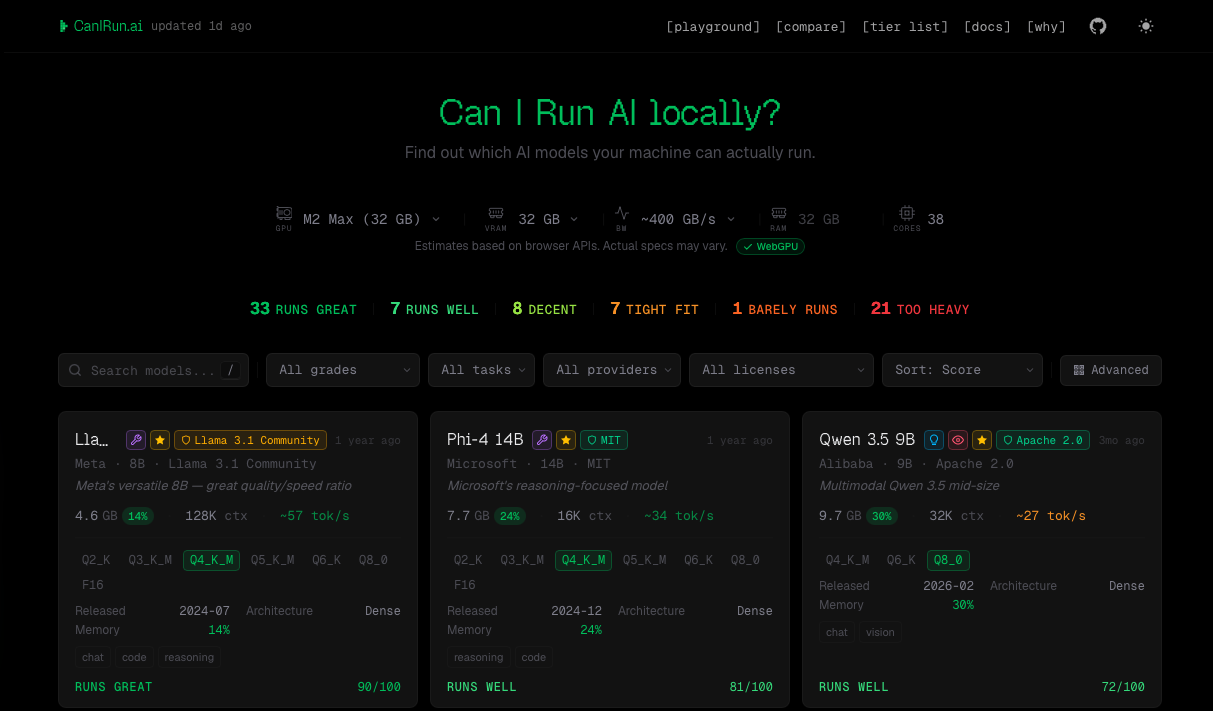Toggle the light/dark theme sun icon

tap(1146, 26)
